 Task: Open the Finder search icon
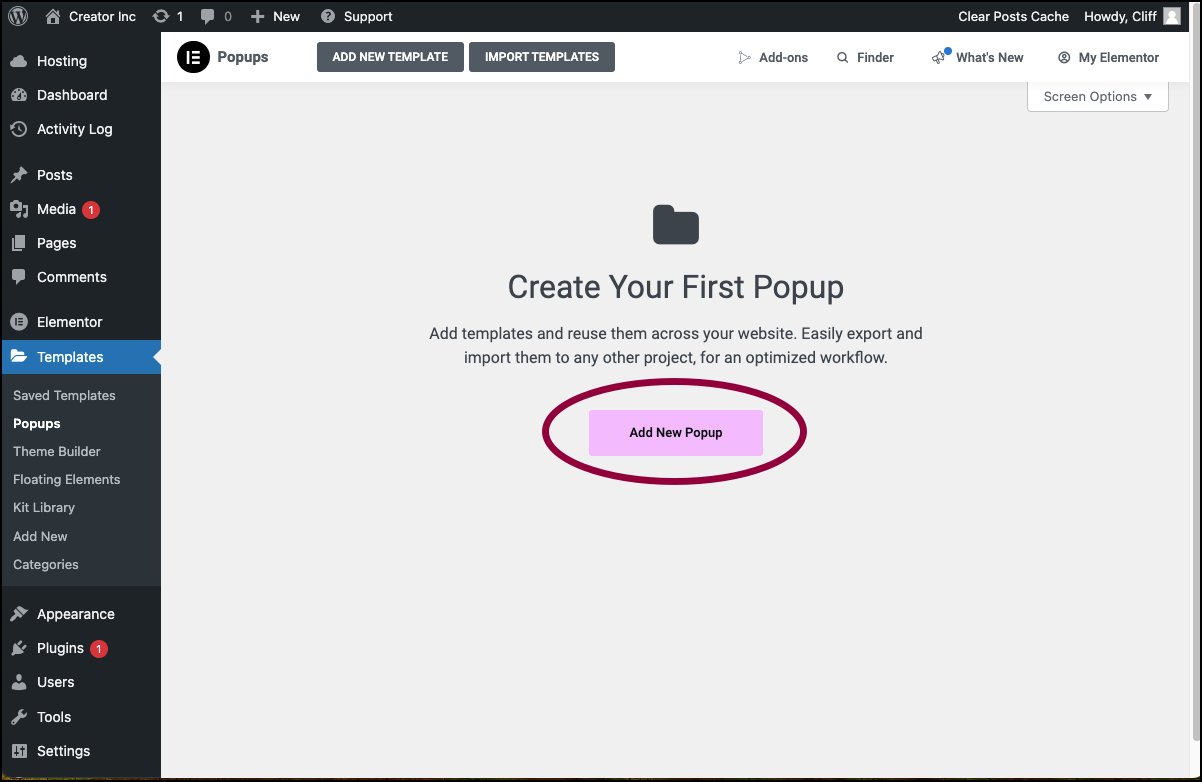pos(843,57)
